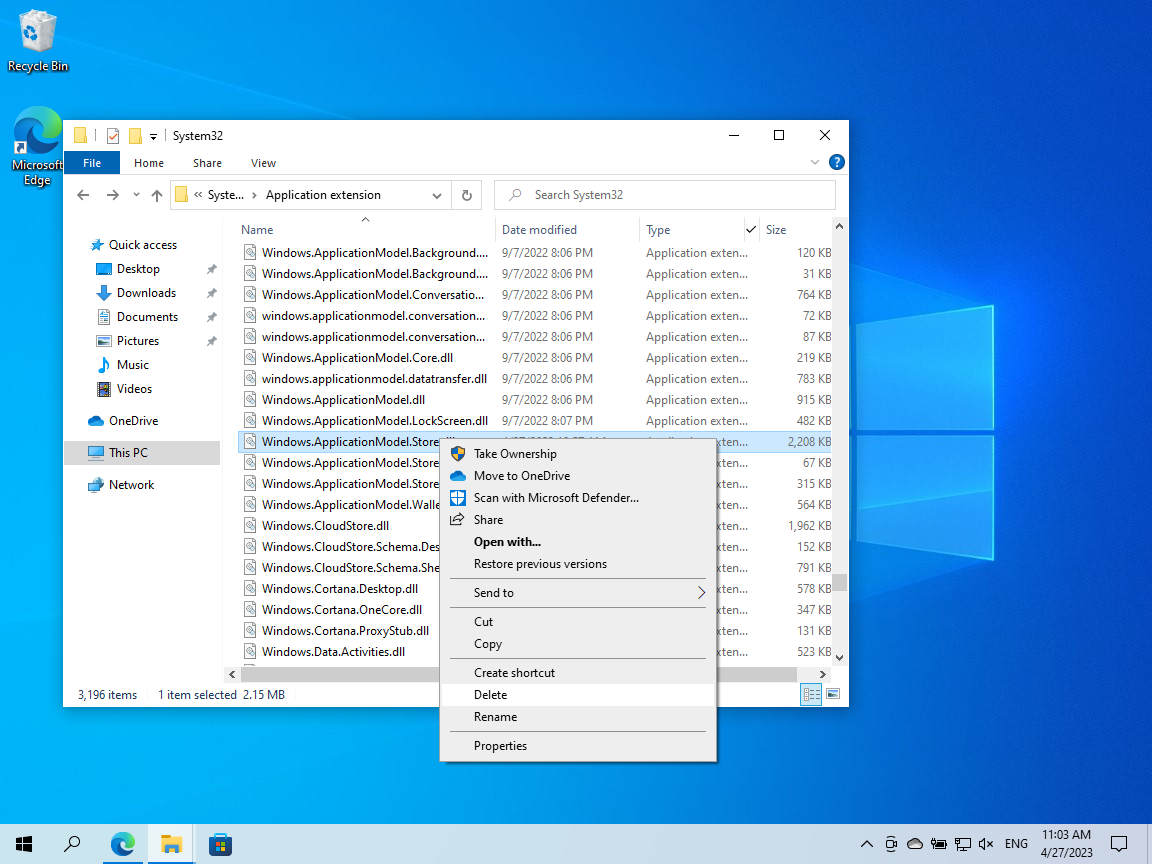Image resolution: width=1152 pixels, height=864 pixels.
Task: Choose Create shortcut in the context menu
Action: point(577,673)
